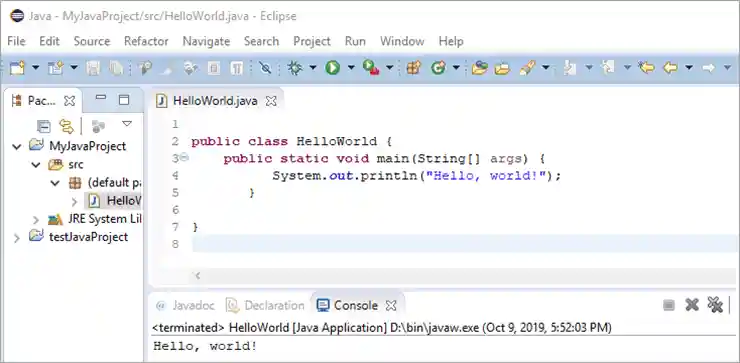Open the Window menu
Image resolution: width=740 pixels, height=363 pixels.
coord(402,42)
